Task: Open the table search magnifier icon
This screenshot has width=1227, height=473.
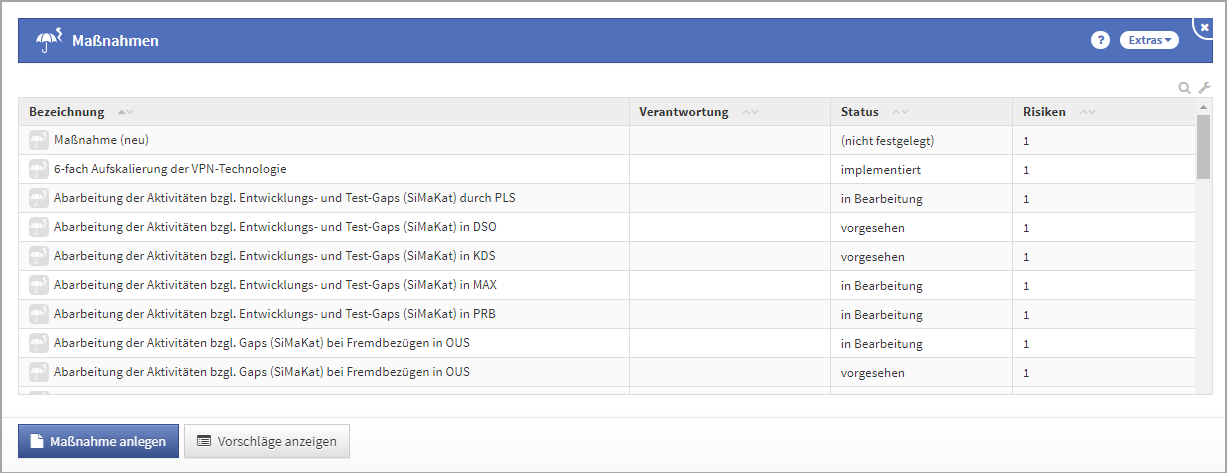Action: 1185,88
